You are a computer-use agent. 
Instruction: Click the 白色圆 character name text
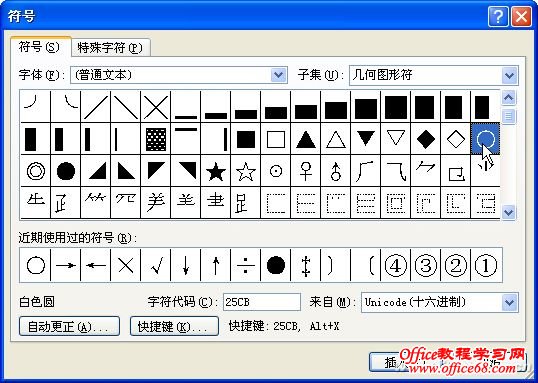click(37, 302)
